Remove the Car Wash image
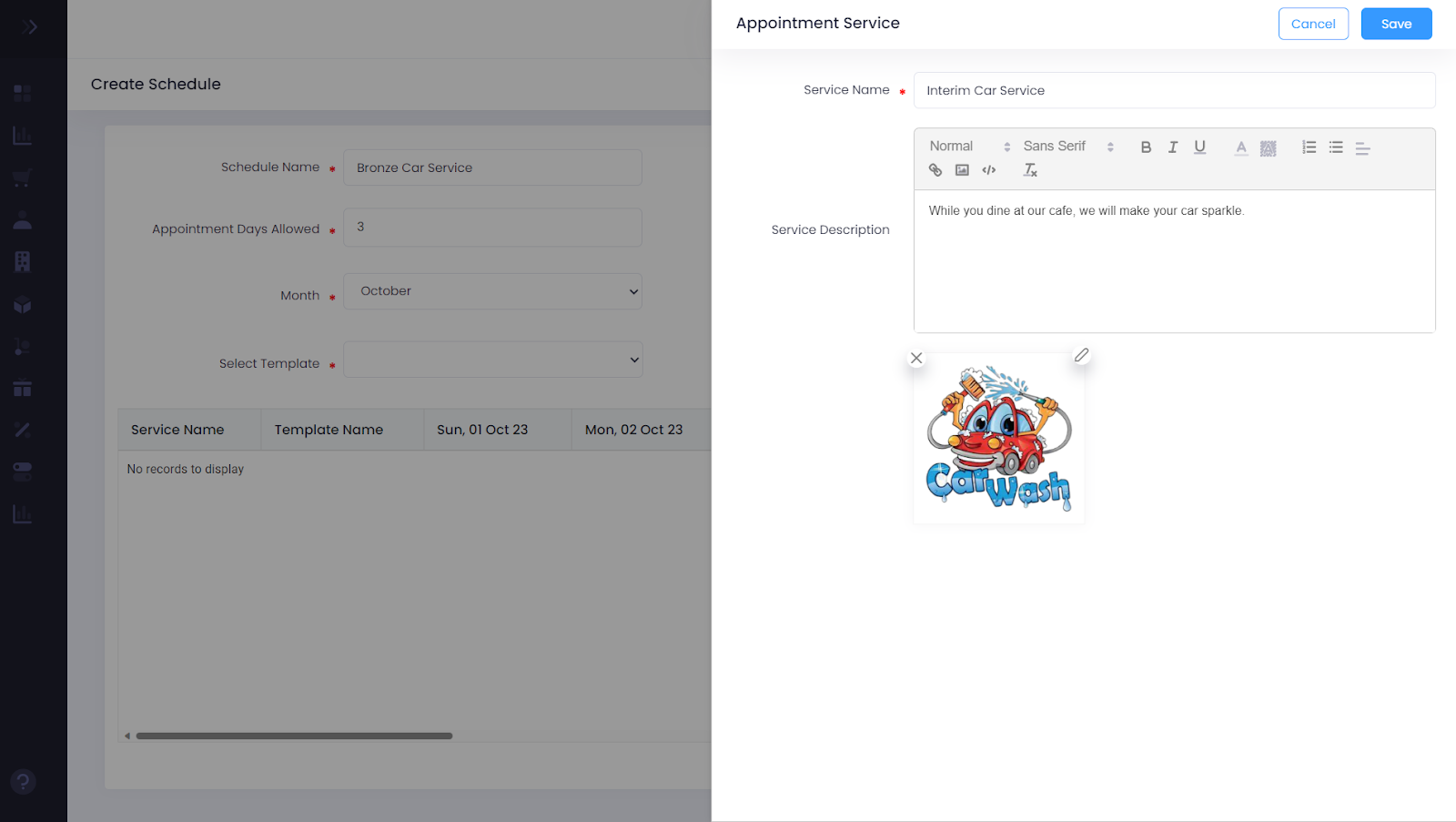This screenshot has width=1456, height=822. click(916, 358)
